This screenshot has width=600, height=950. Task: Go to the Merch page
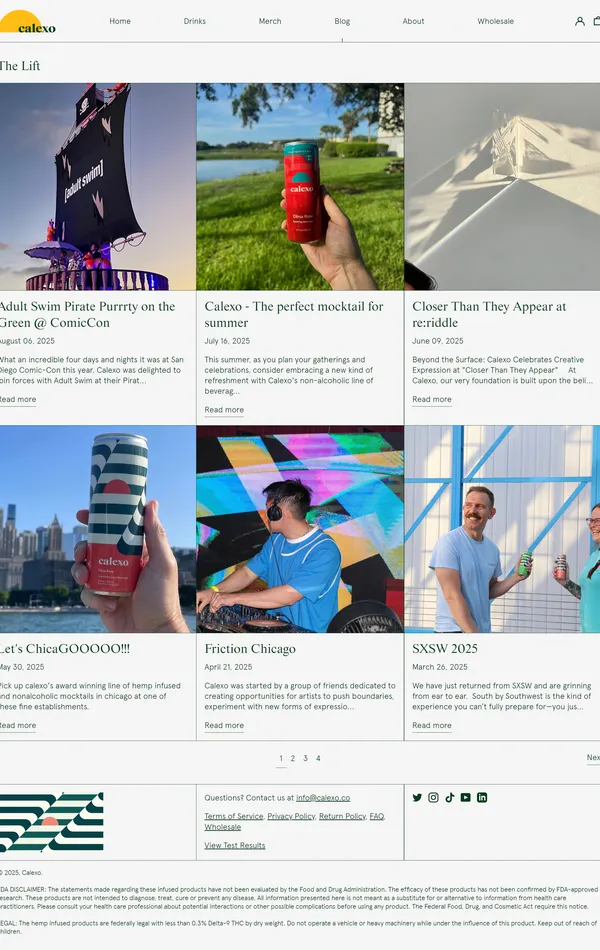pos(270,21)
